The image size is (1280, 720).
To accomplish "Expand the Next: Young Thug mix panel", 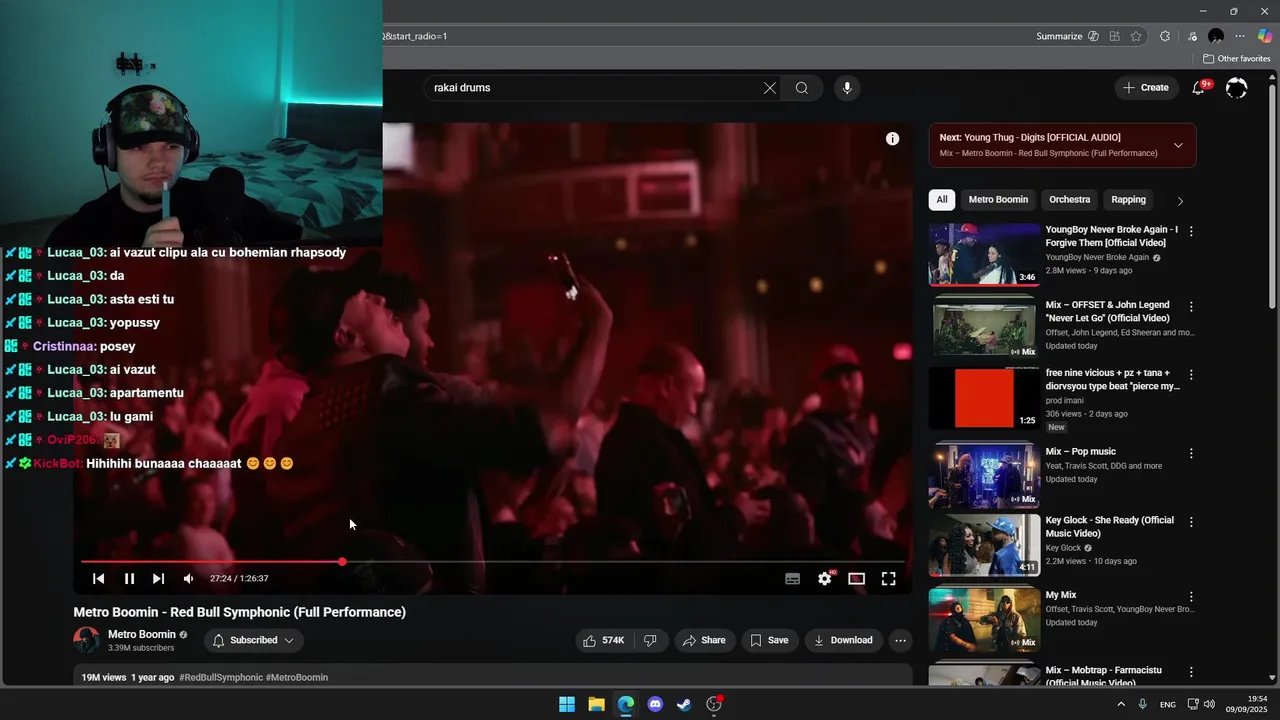I will pos(1178,145).
